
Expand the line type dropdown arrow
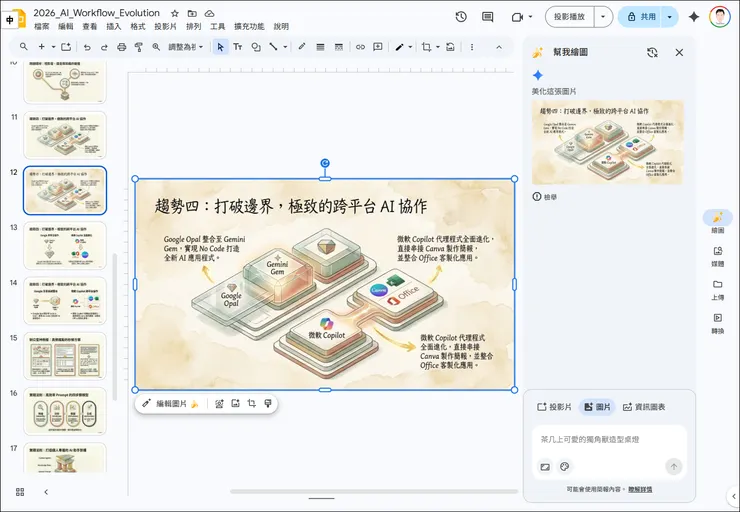(x=285, y=47)
